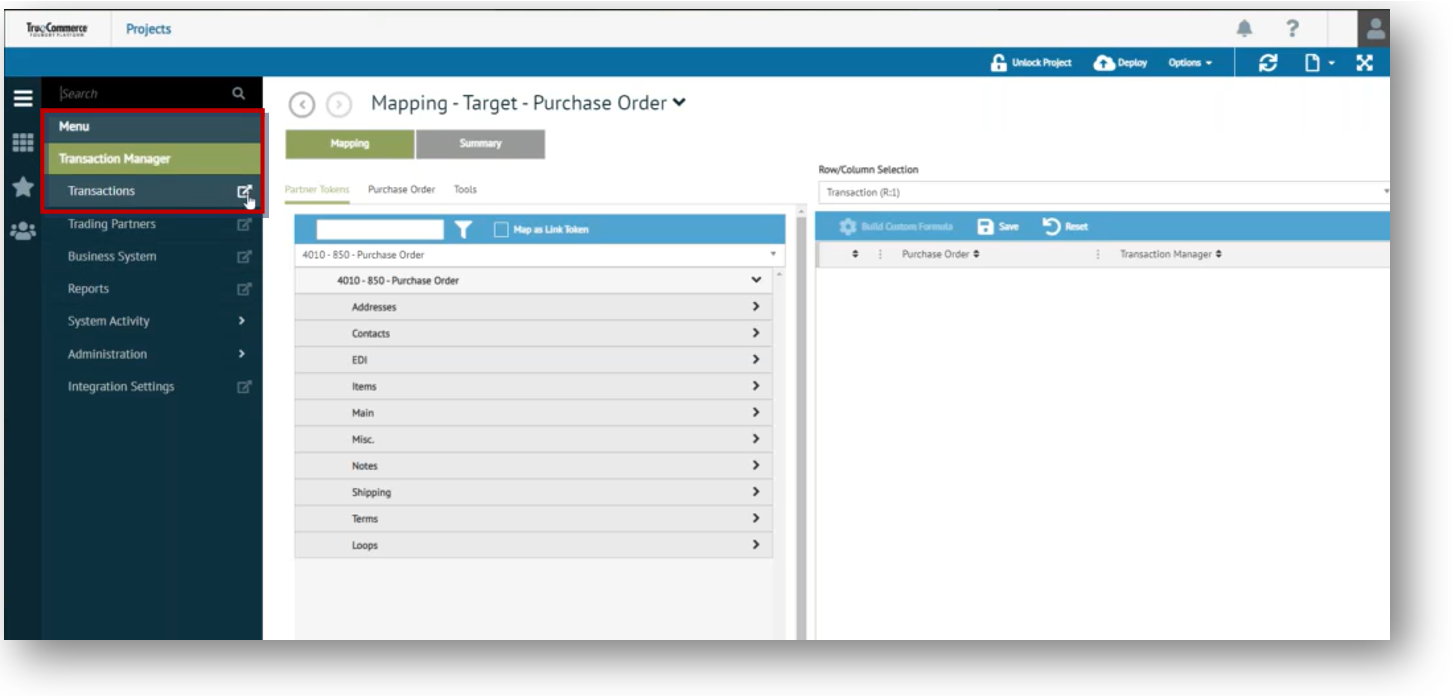Open the help question mark icon

point(1292,29)
